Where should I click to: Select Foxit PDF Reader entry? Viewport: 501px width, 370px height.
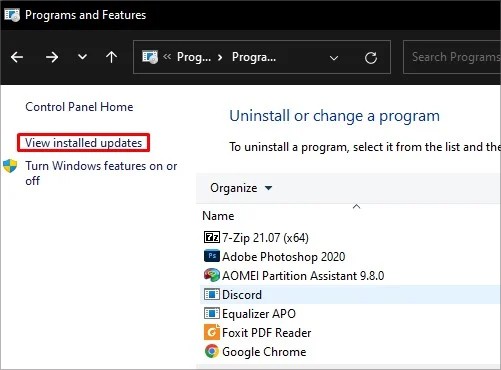point(267,333)
